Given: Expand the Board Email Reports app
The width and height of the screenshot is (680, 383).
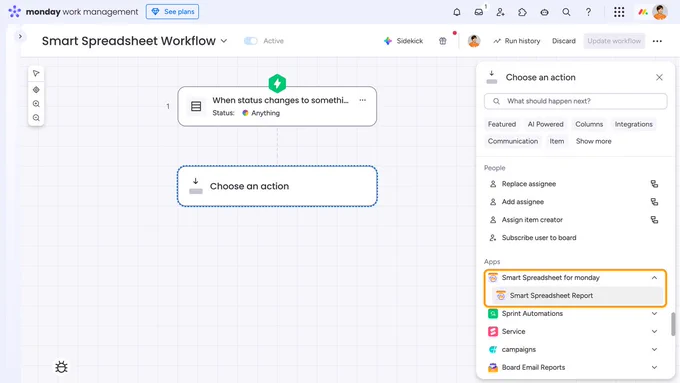Looking at the screenshot, I should (654, 367).
